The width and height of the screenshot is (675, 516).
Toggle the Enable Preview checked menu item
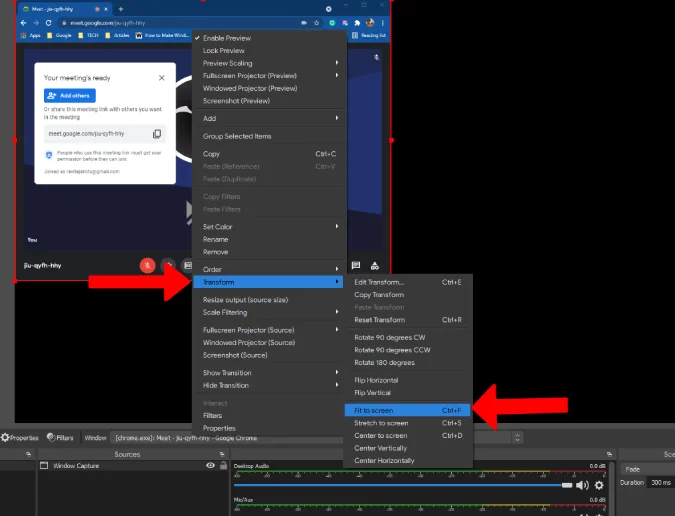(269, 38)
